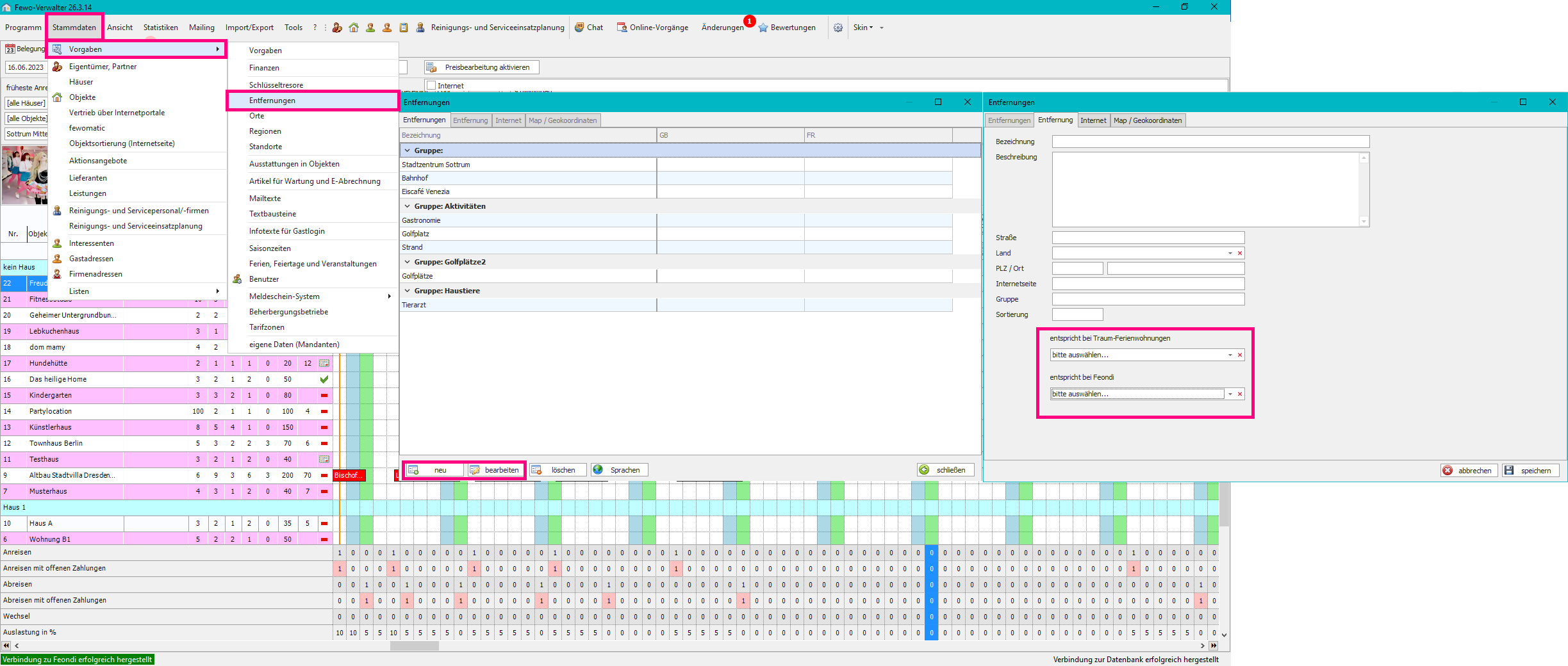1568x666 pixels.
Task: Open the Feondi bitte auswählen dropdown
Action: point(1230,394)
